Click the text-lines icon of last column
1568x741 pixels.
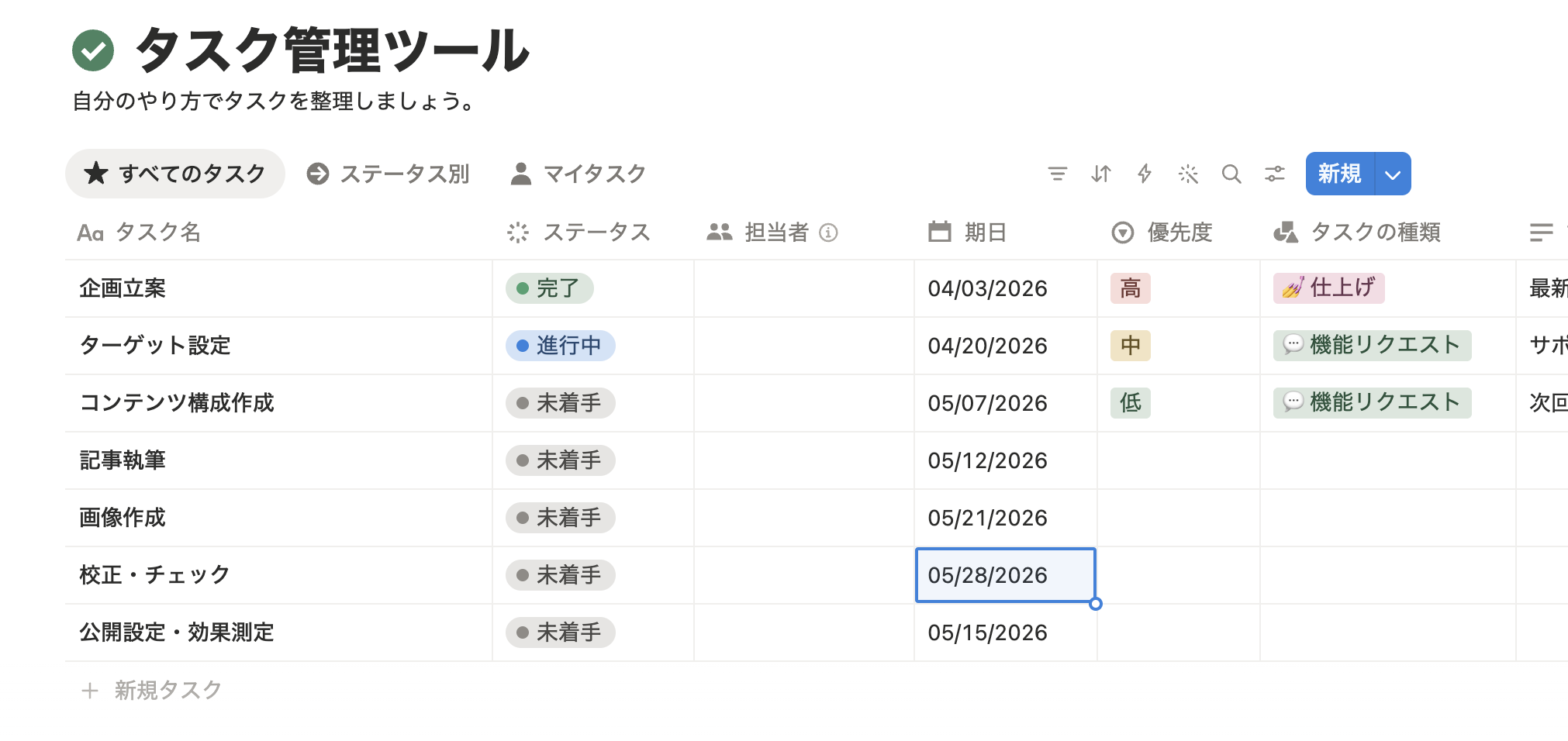(x=1542, y=233)
